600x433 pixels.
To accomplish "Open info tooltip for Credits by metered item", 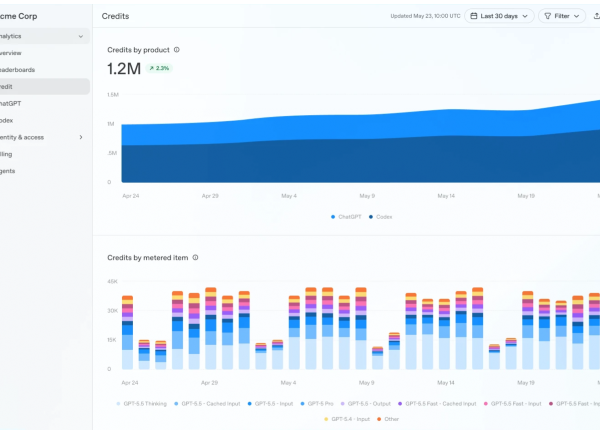I will click(195, 257).
